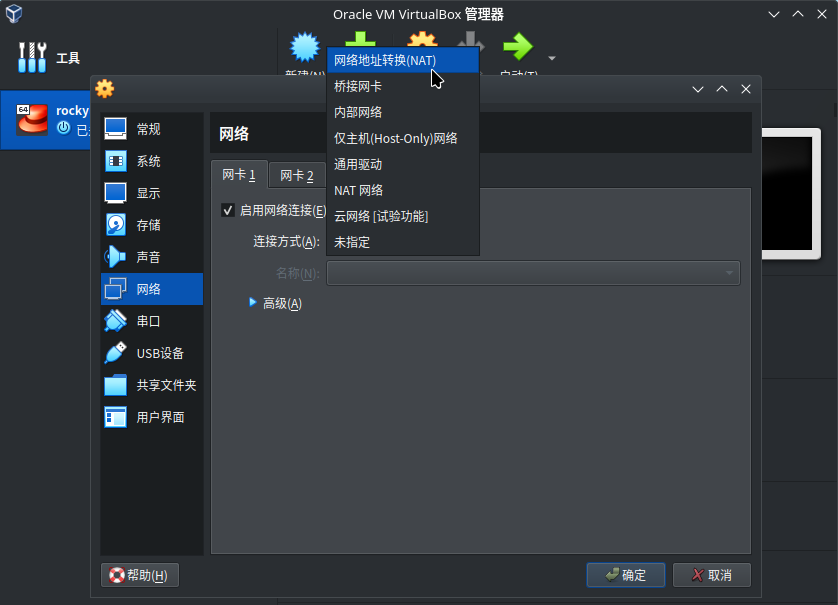Click the green 启动 (Start) arrow icon
838x605 pixels.
[518, 47]
